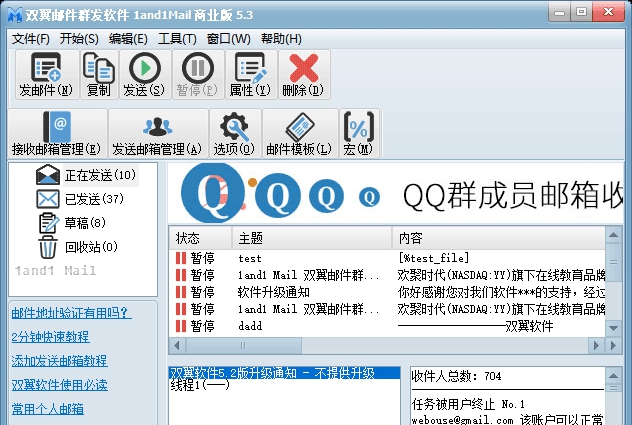Select 草稿(8) drafts folder

click(85, 223)
